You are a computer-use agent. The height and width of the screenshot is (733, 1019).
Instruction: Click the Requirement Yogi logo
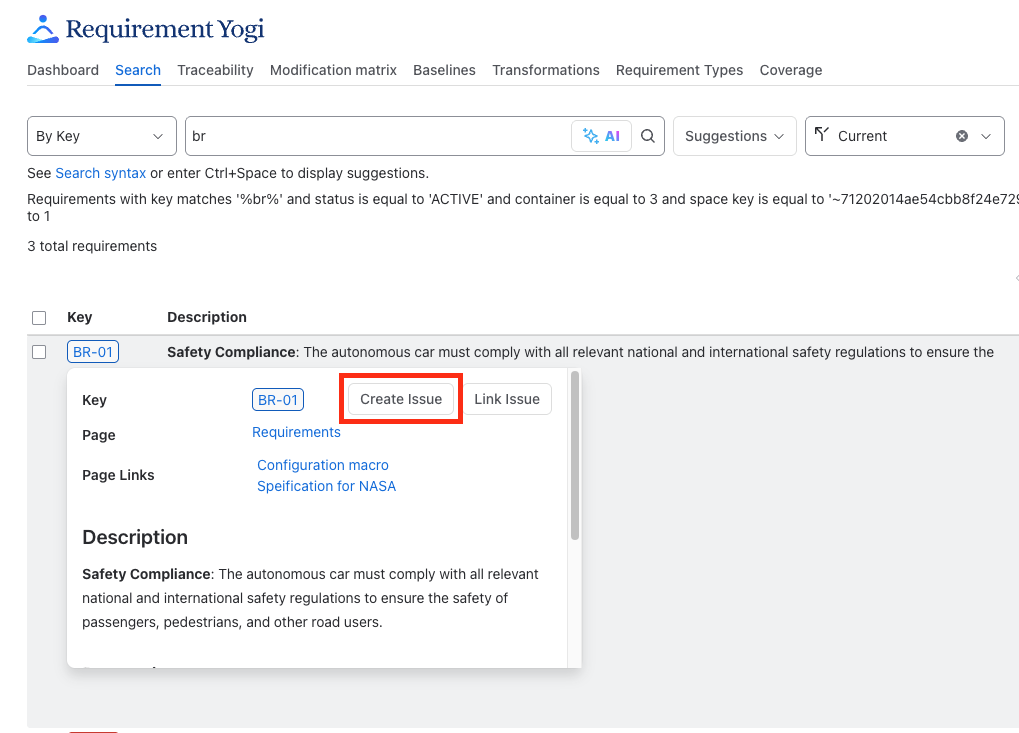click(146, 29)
